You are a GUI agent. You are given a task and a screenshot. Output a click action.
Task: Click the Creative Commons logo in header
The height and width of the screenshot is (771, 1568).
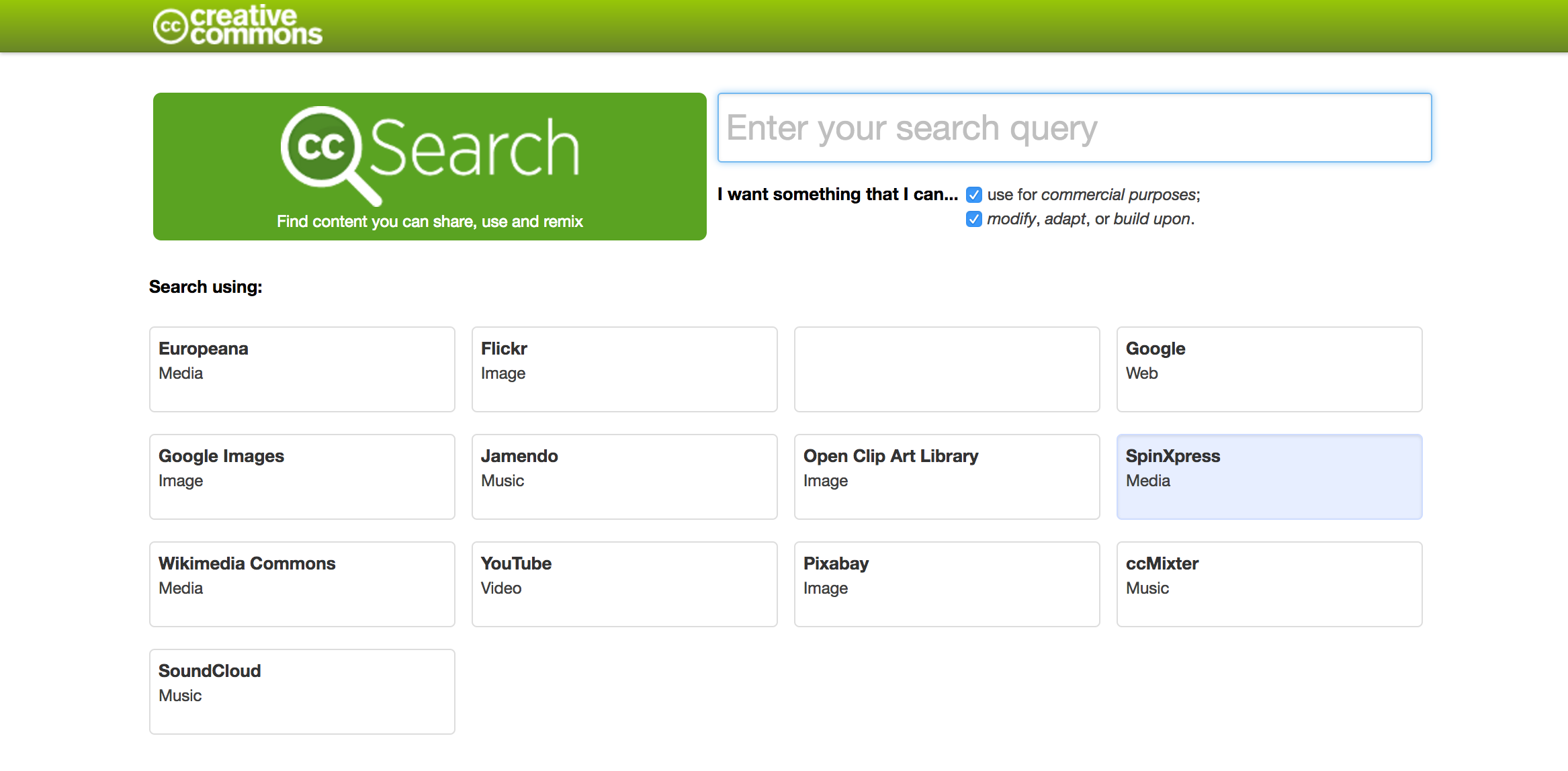pos(238,26)
